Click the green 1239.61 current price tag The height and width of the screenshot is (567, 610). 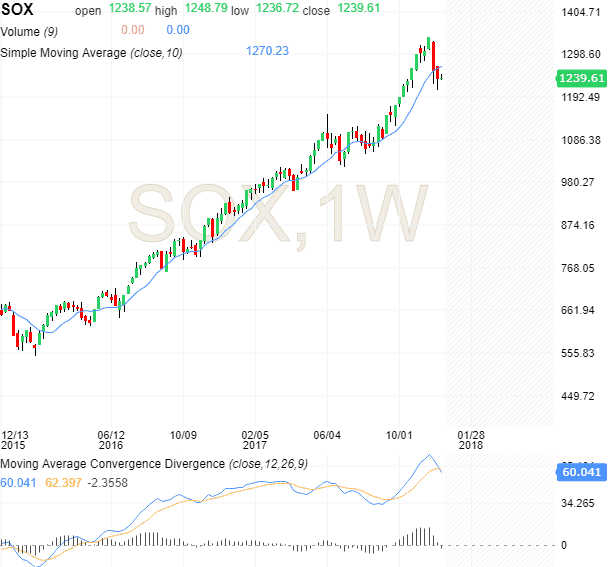point(580,78)
